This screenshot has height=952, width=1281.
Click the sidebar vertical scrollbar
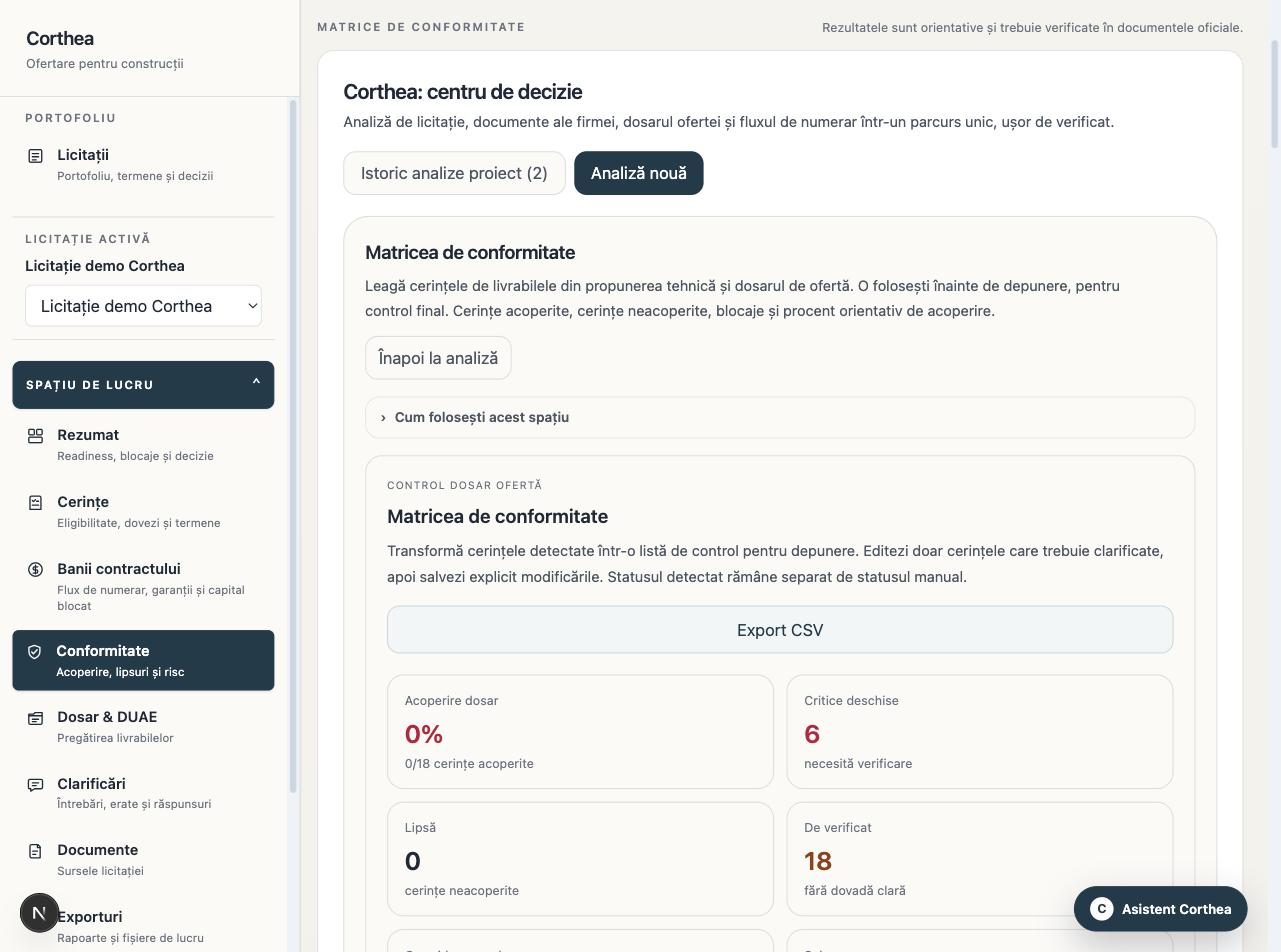(x=293, y=446)
